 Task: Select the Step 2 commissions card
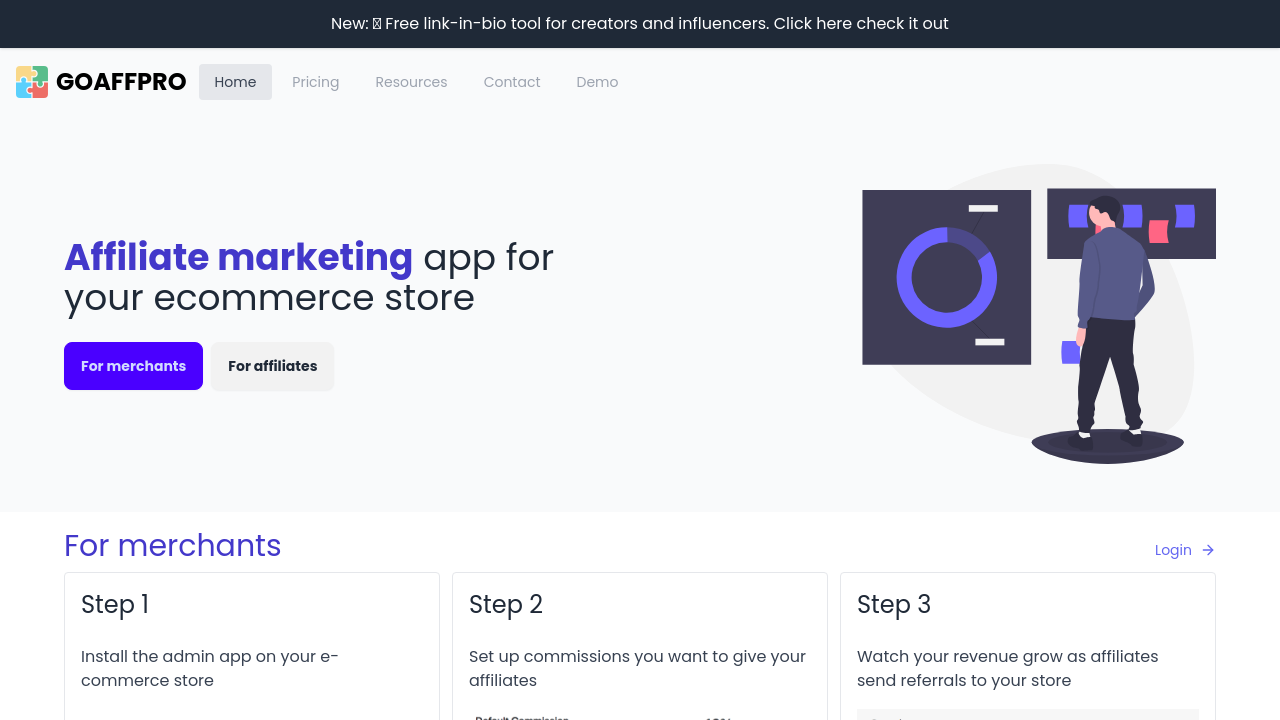point(640,645)
